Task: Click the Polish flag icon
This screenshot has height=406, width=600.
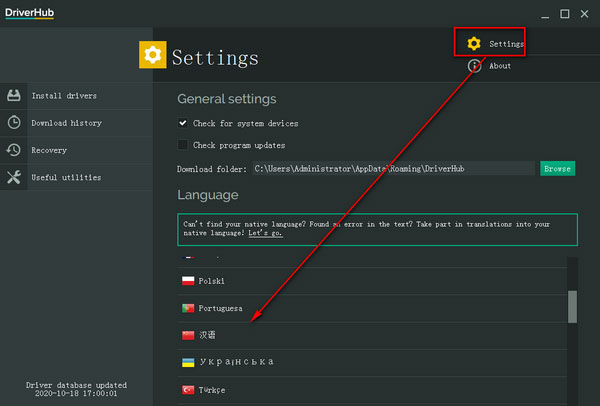Action: pos(187,281)
